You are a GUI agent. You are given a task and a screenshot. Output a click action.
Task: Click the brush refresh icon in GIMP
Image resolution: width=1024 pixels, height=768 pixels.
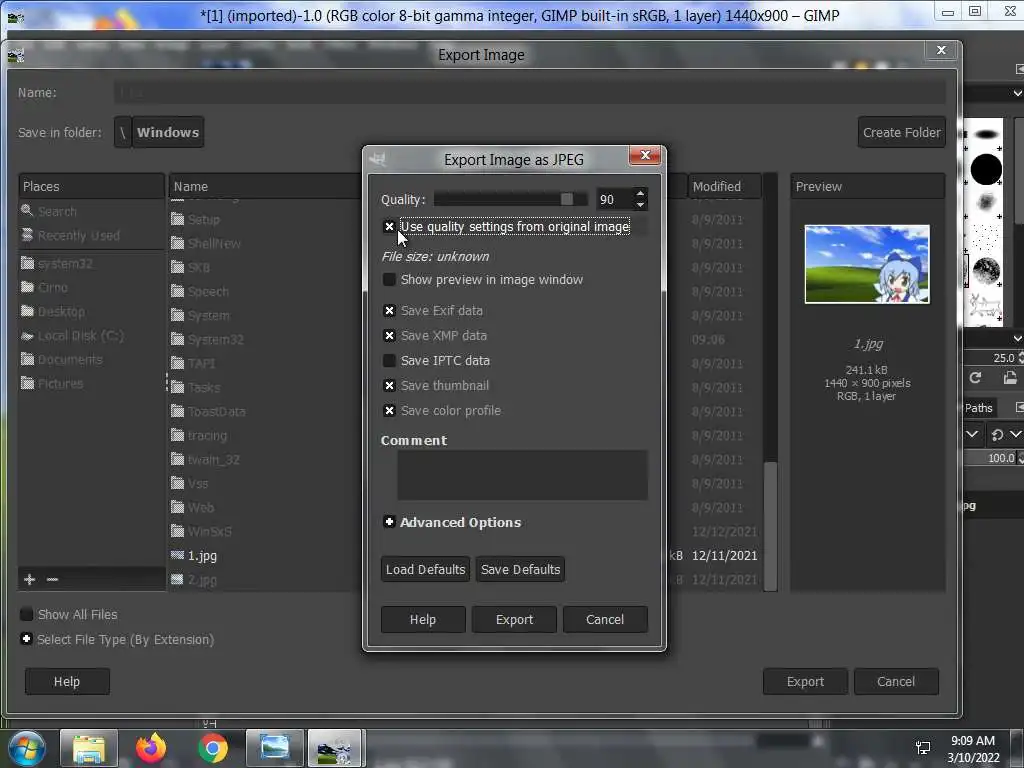coord(975,377)
